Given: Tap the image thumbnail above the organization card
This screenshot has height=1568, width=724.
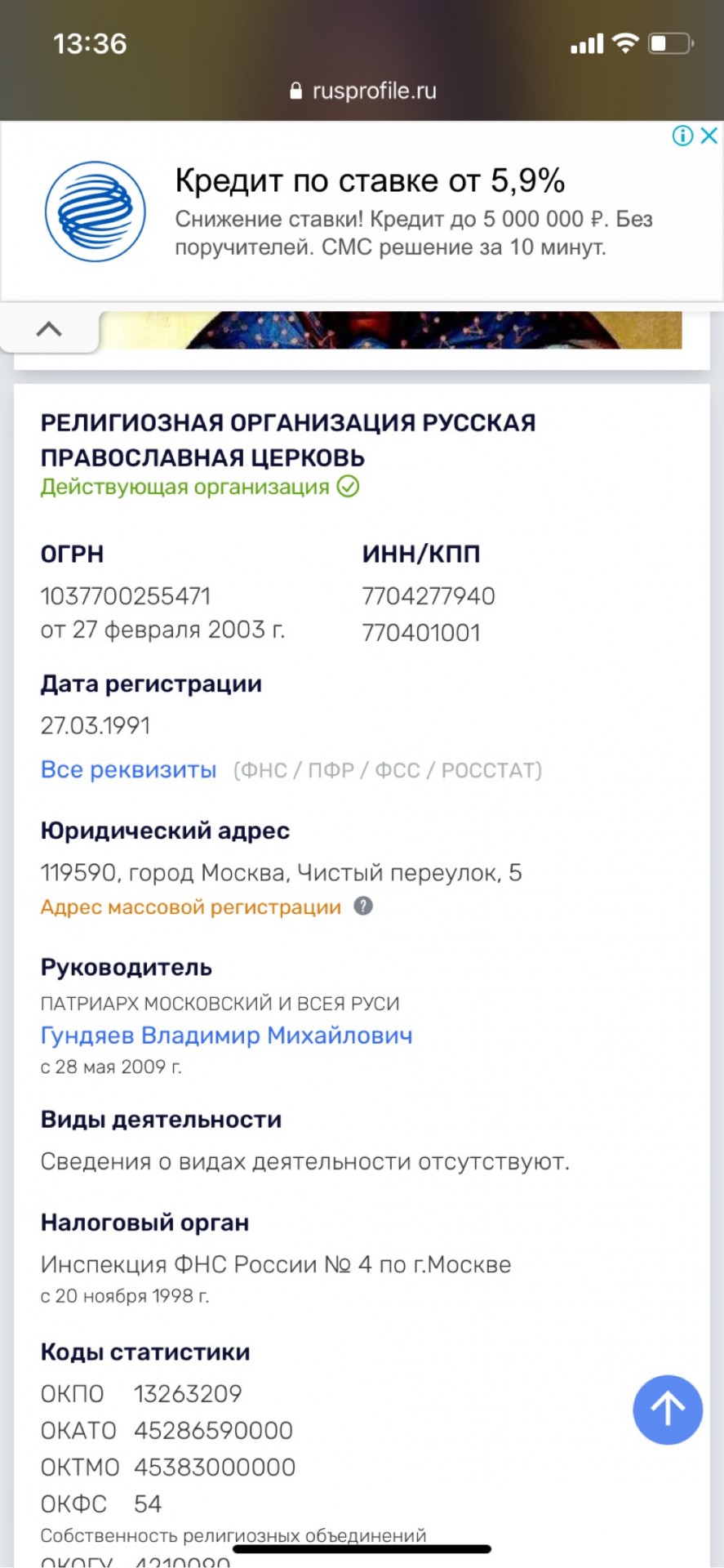Looking at the screenshot, I should [433, 330].
